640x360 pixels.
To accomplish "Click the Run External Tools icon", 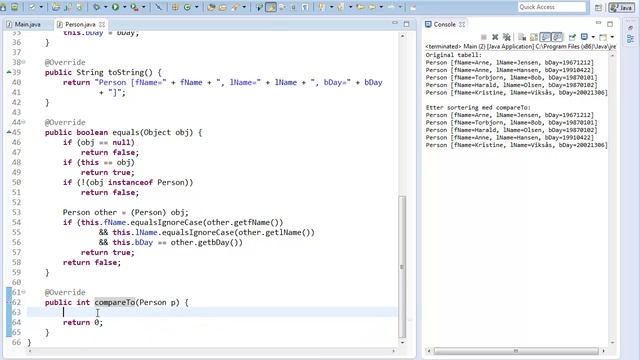I will [134, 7].
